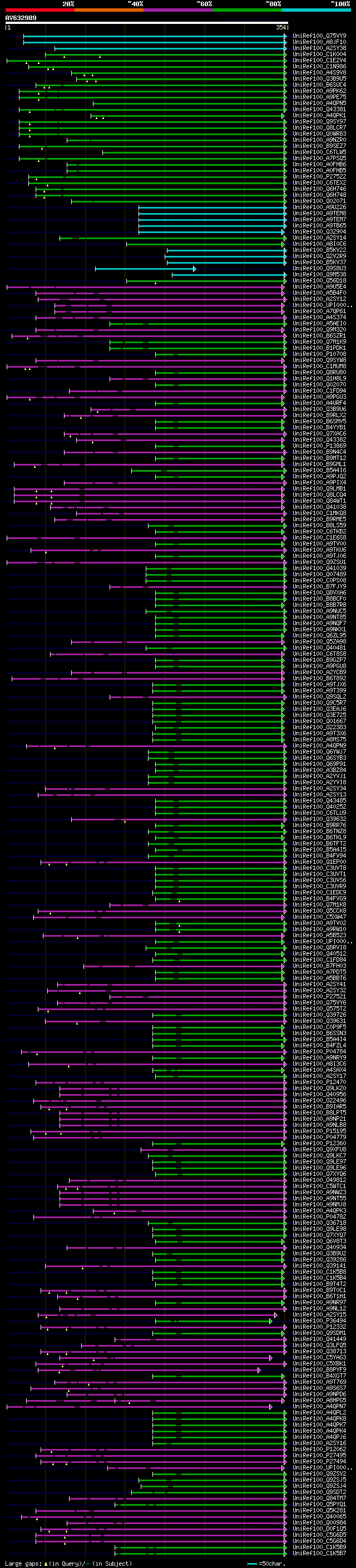Click the orange ~40% identity legend segment
The width and height of the screenshot is (356, 1568).
[109, 10]
